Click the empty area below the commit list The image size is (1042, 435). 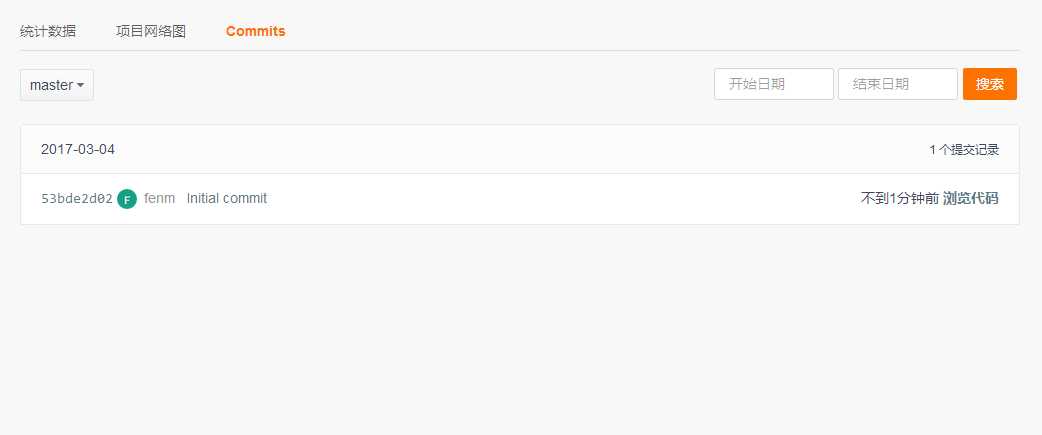[x=520, y=330]
